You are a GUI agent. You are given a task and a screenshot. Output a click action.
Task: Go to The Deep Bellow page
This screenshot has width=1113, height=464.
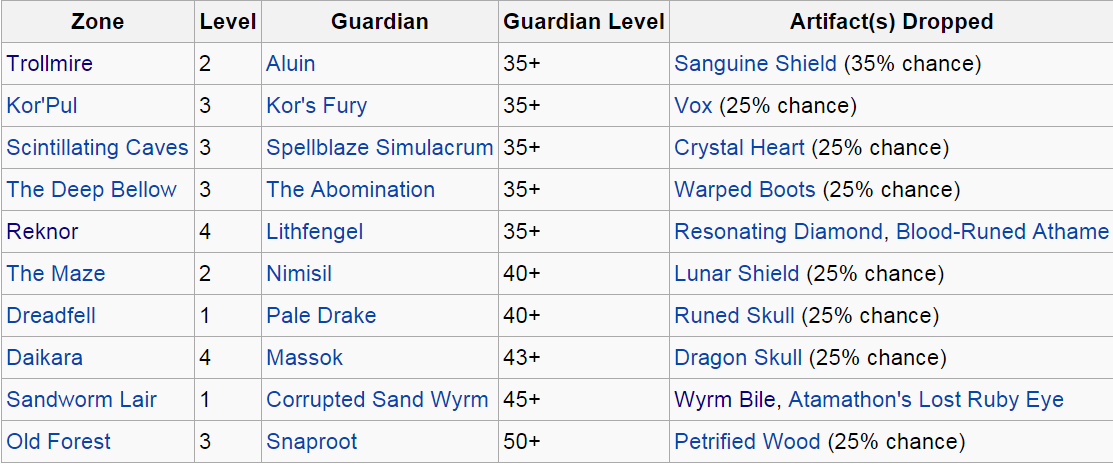point(91,190)
